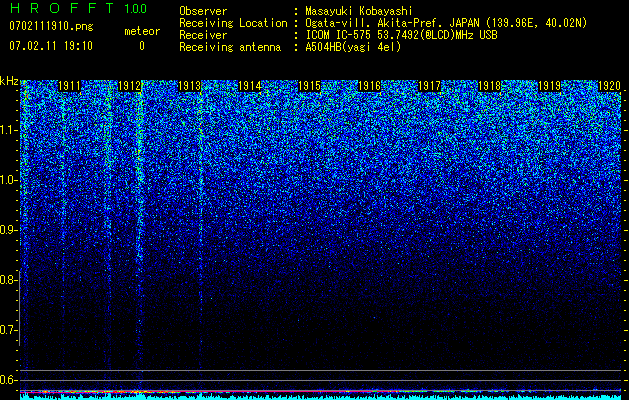The image size is (629, 400).
Task: Click the HROFFT program title text
Action: (62, 8)
